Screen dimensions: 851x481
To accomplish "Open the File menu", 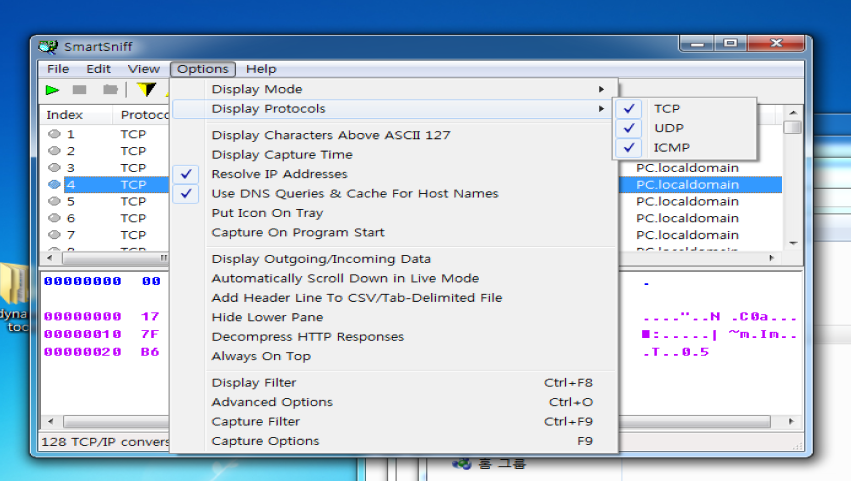I will (x=58, y=69).
